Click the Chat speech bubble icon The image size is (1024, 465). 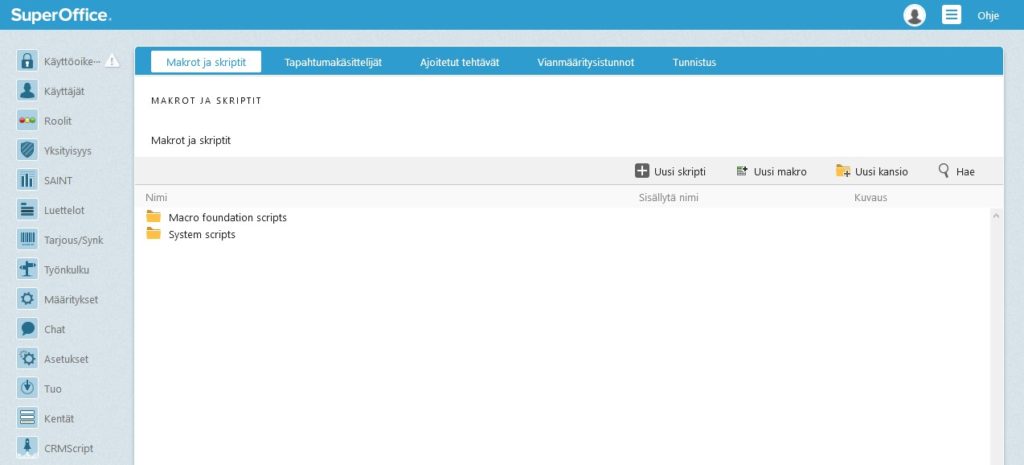(28, 329)
